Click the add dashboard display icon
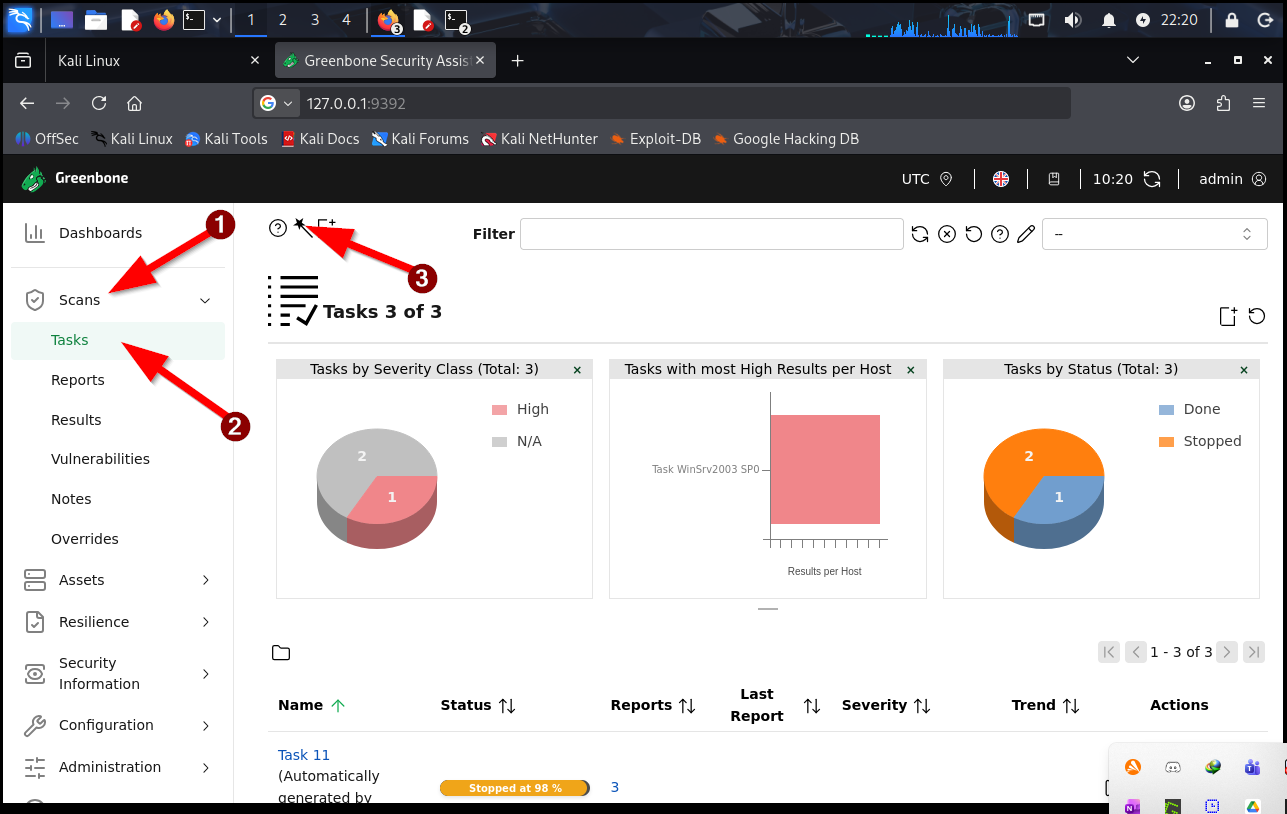This screenshot has height=814, width=1287. click(1228, 316)
